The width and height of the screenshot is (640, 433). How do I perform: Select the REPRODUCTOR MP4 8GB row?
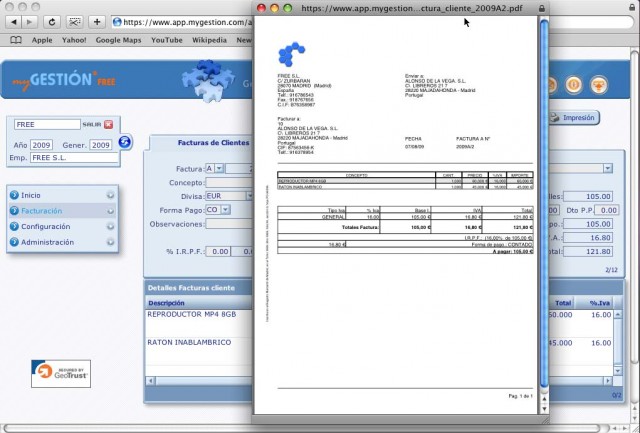[x=199, y=323]
